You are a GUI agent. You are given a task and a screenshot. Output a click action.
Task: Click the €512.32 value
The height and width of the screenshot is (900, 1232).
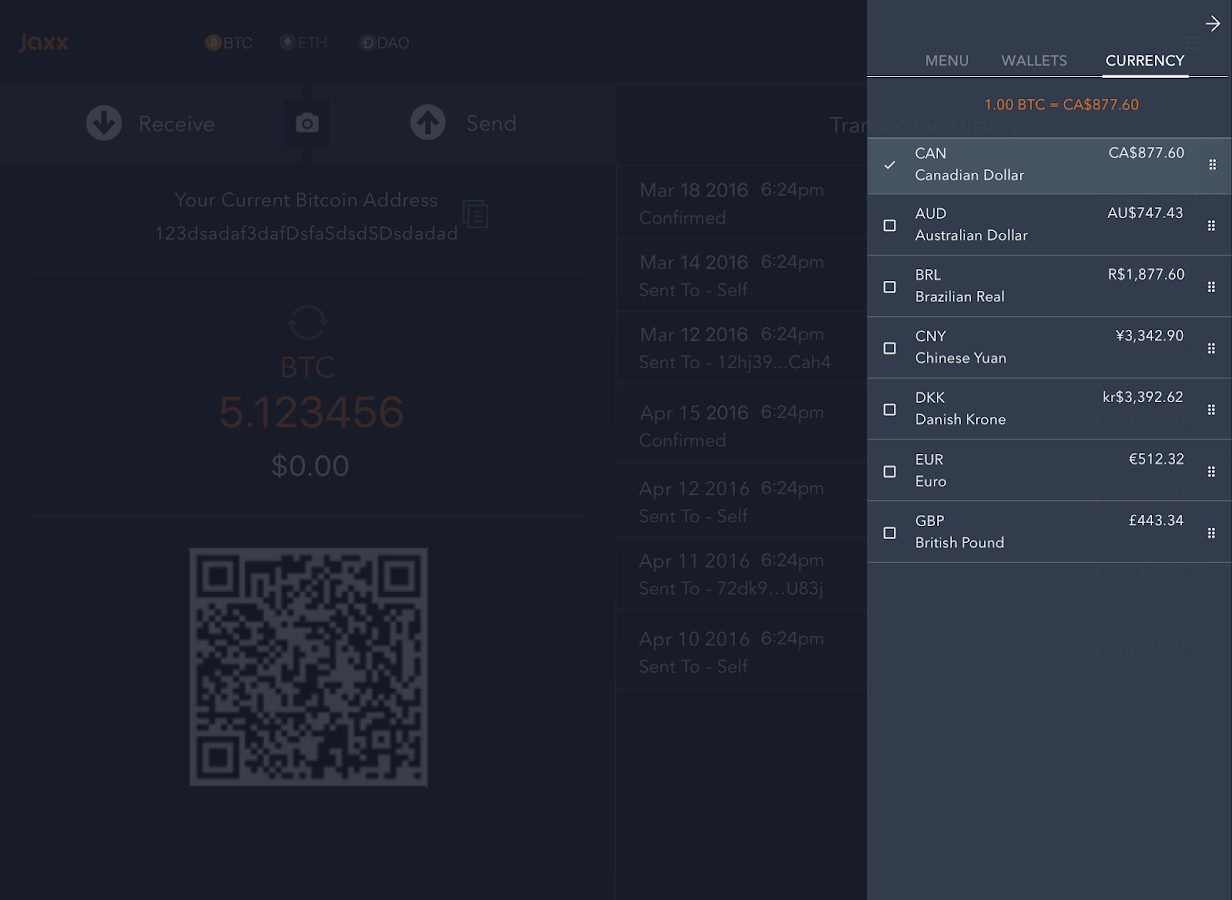(1156, 459)
